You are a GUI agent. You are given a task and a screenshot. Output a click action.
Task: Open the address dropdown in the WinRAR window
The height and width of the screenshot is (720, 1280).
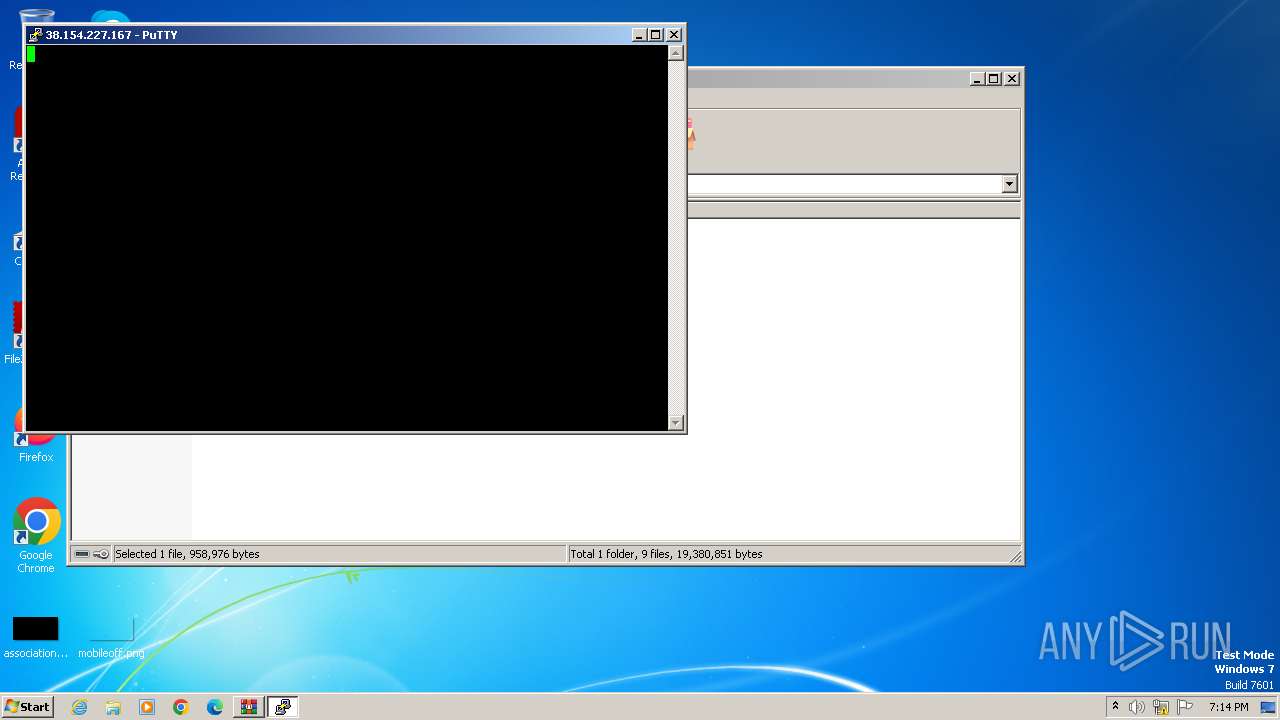tap(1009, 184)
